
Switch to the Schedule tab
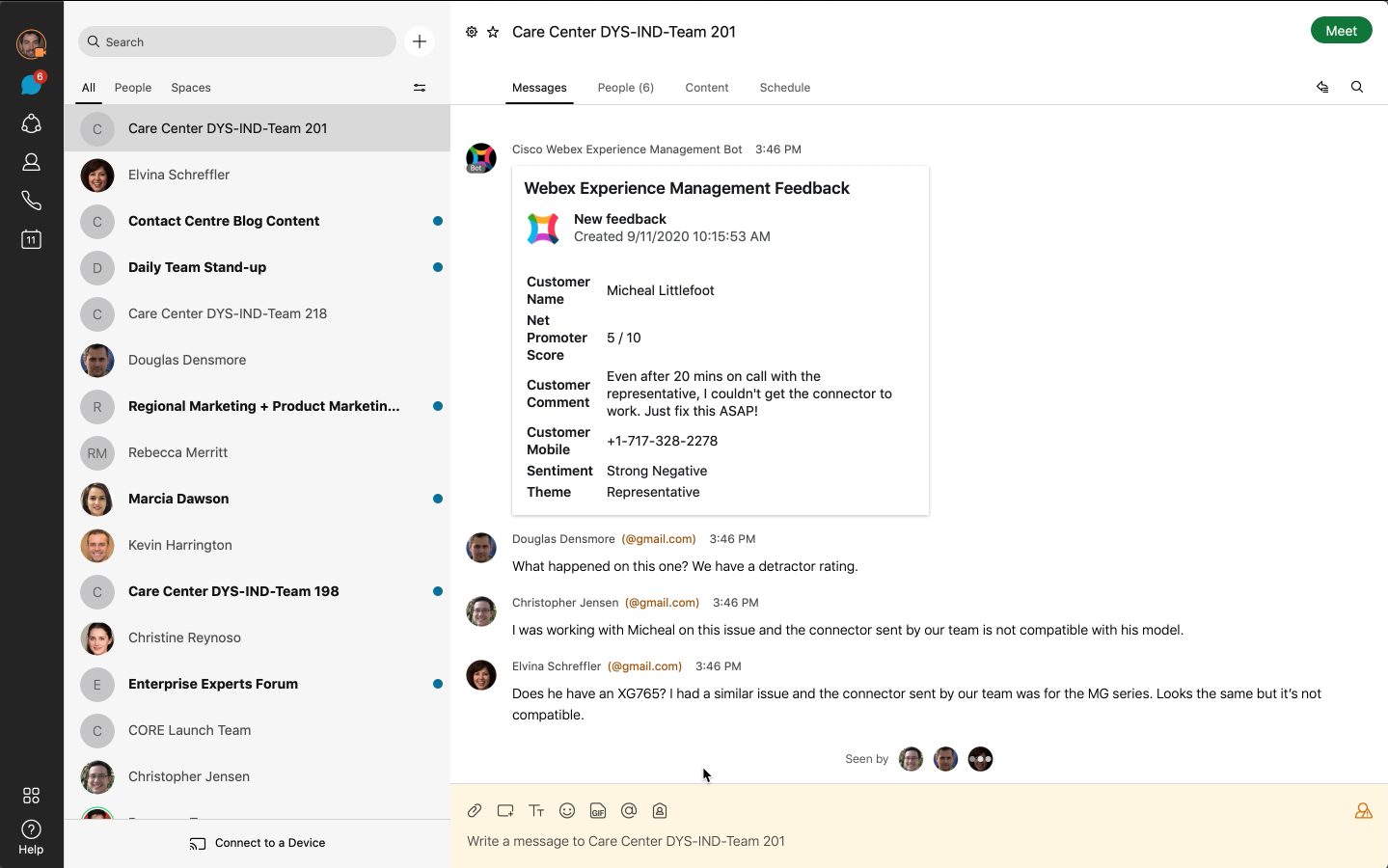[x=785, y=88]
